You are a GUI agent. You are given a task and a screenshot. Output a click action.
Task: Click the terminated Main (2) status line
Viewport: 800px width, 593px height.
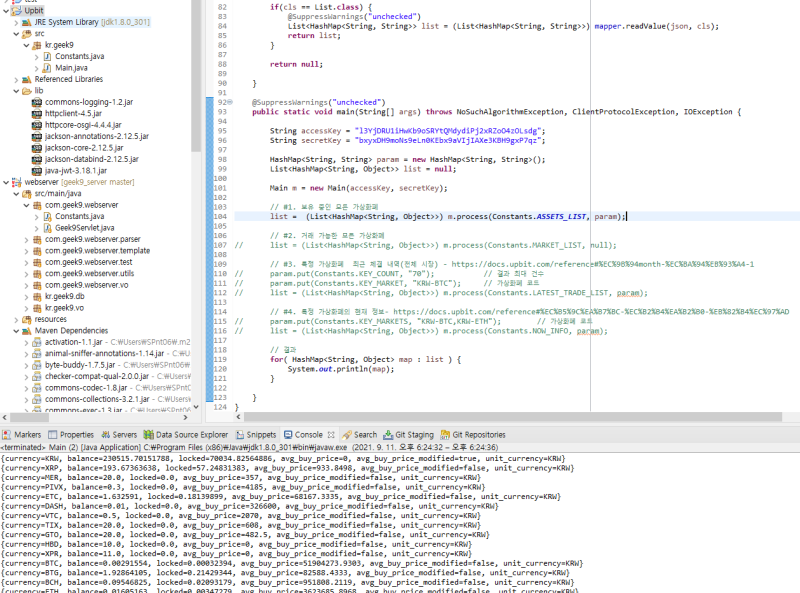(x=249, y=447)
